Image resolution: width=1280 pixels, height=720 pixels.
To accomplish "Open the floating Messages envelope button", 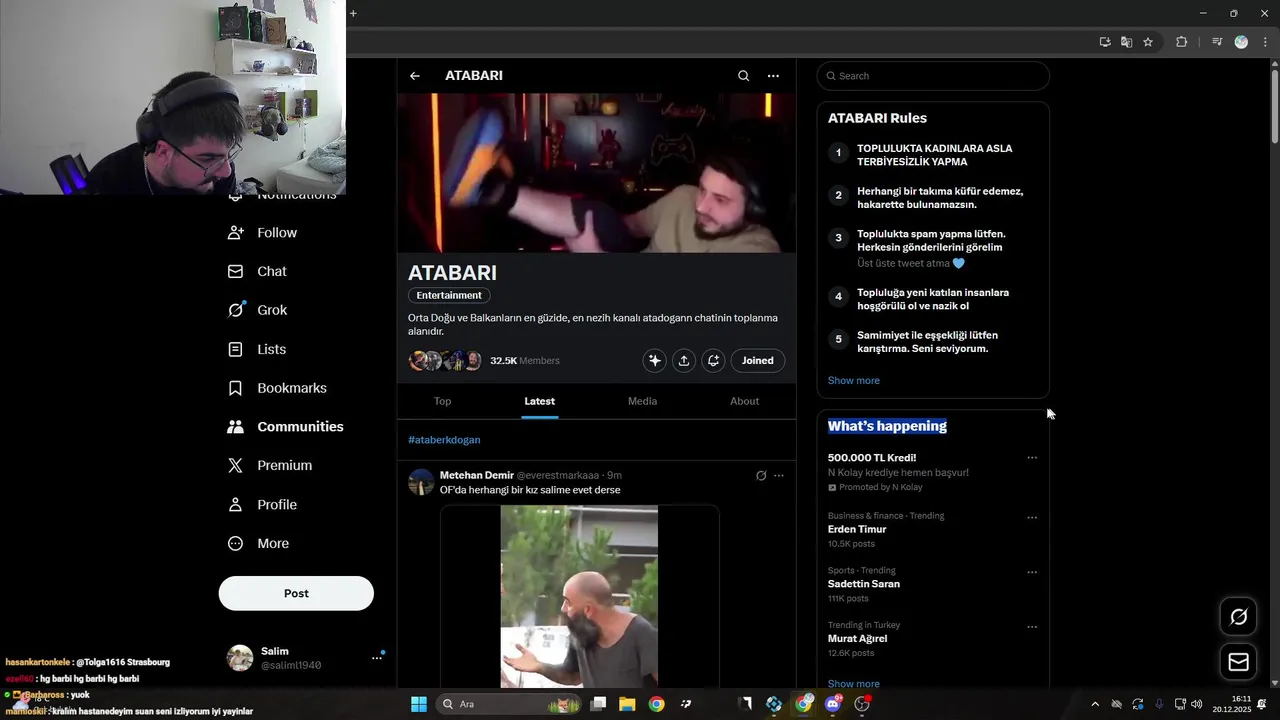I will coord(1238,662).
